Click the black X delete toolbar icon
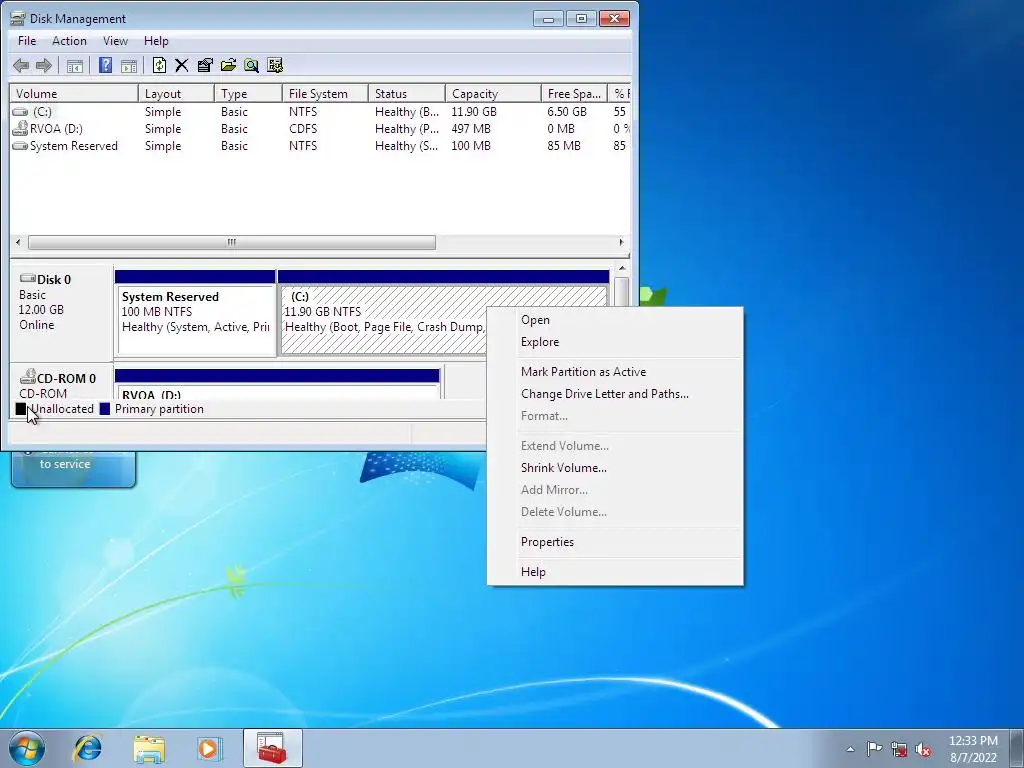The height and width of the screenshot is (768, 1024). 182,65
